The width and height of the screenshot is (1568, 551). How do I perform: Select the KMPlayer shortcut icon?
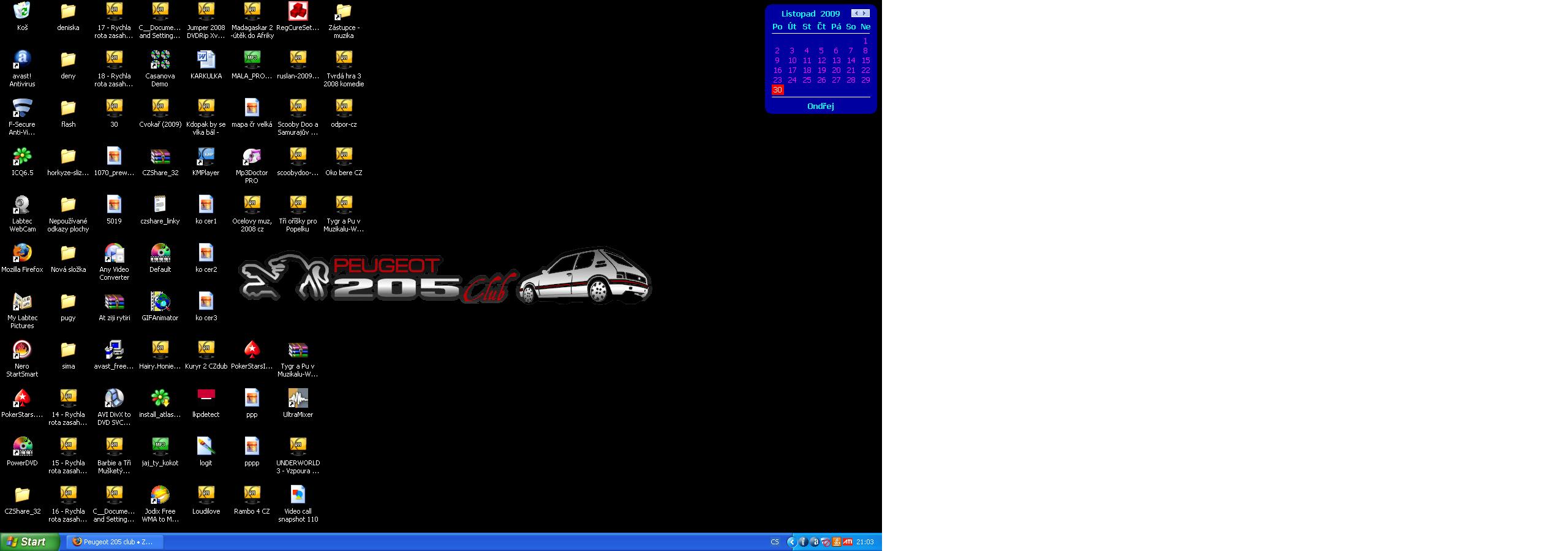[206, 156]
